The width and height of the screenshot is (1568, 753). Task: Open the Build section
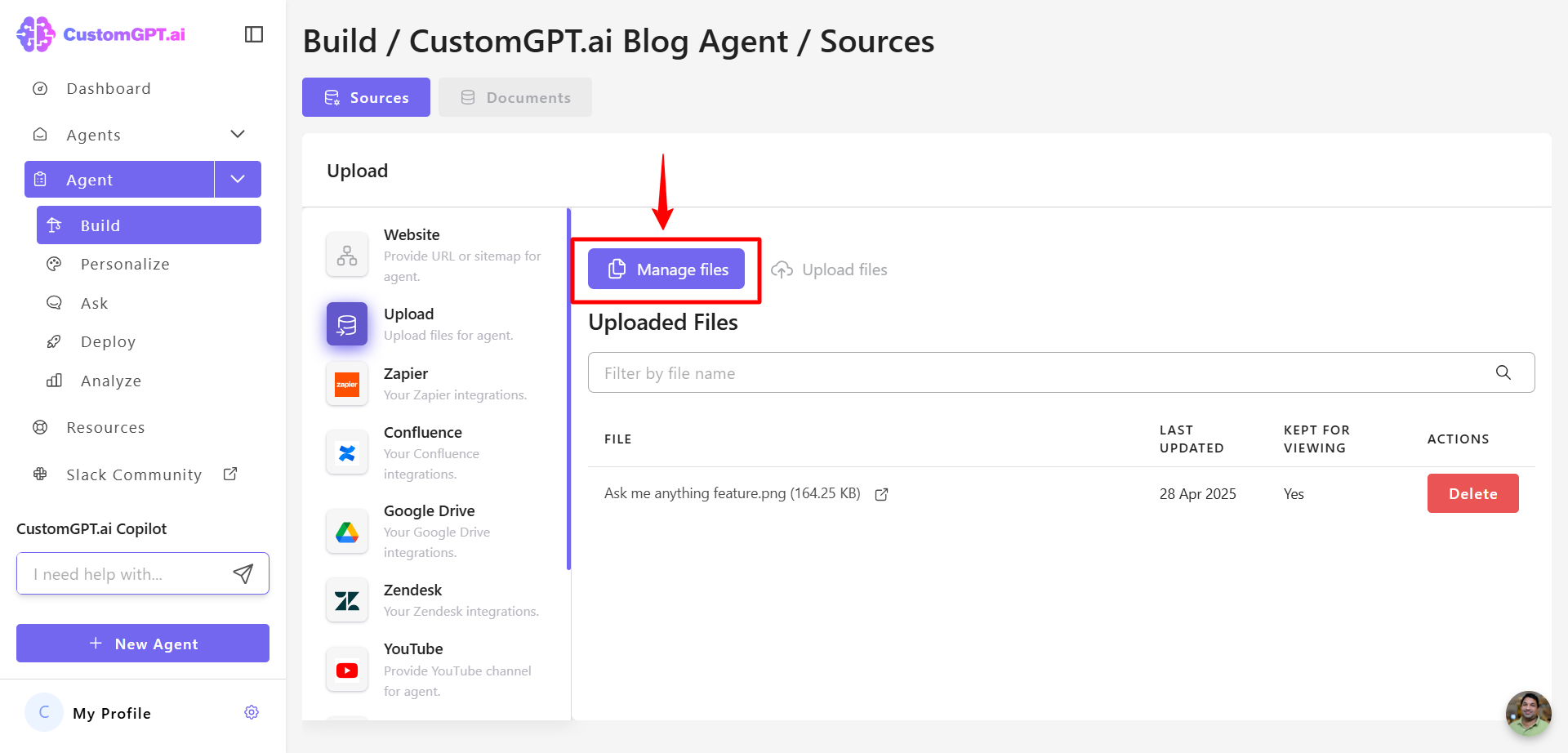click(x=149, y=225)
